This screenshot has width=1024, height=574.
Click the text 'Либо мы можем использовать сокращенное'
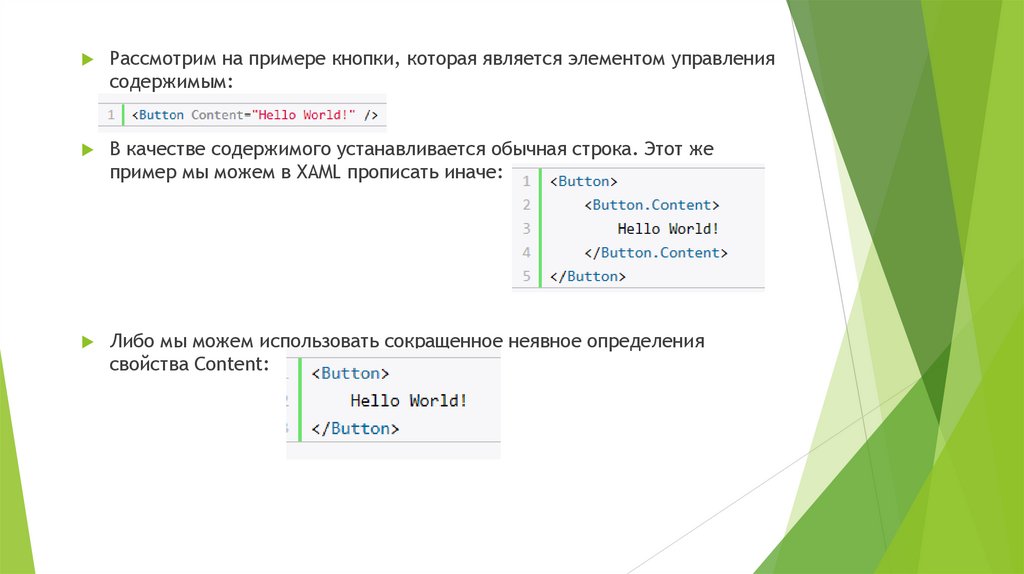point(306,341)
